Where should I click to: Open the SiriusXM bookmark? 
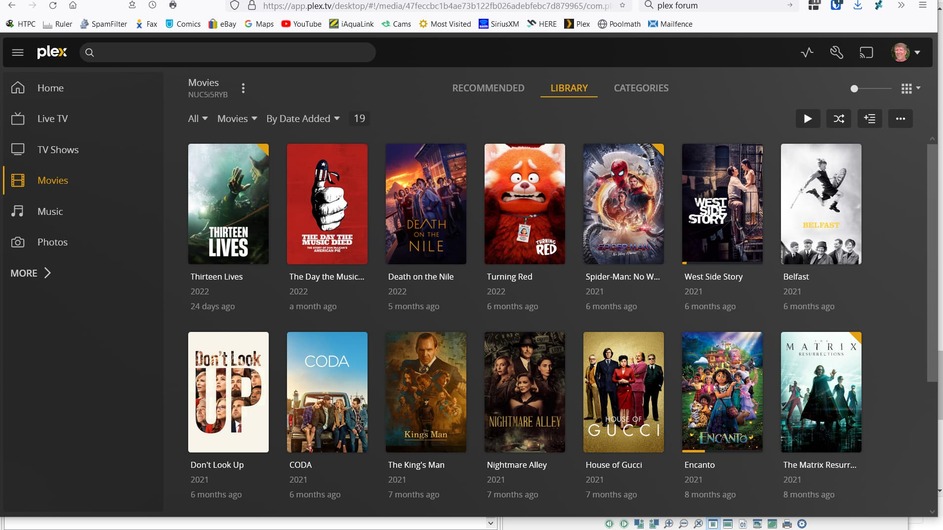coord(499,24)
